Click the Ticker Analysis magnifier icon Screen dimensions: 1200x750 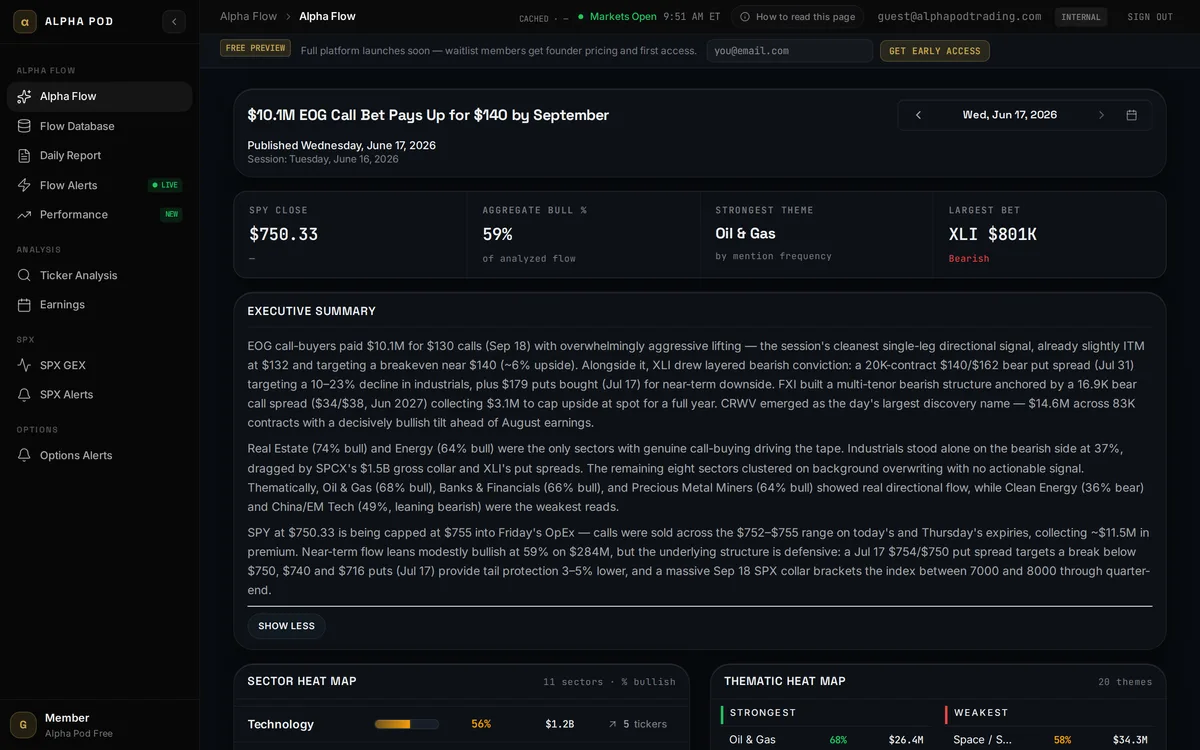(24, 275)
